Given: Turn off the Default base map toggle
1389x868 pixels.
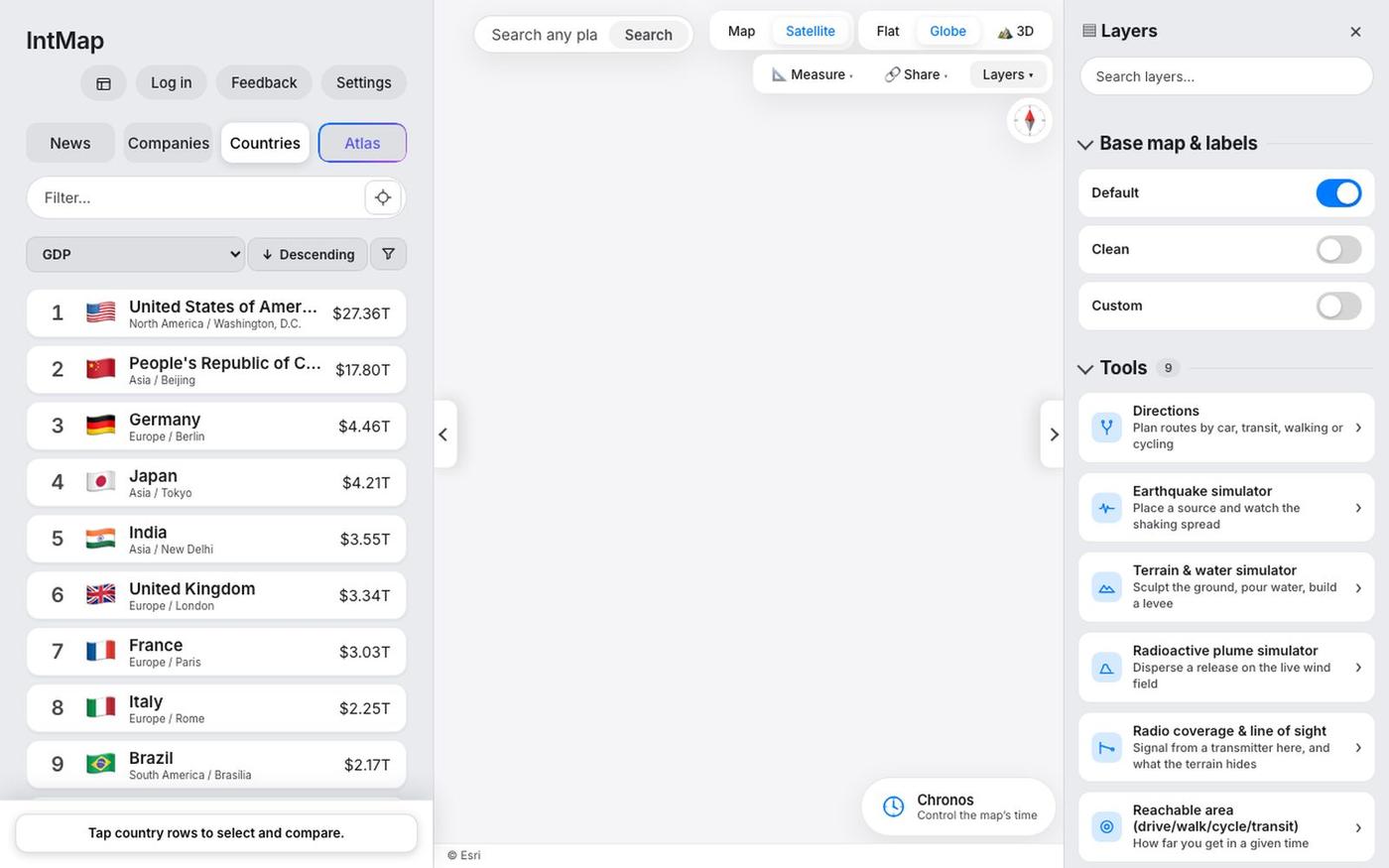Looking at the screenshot, I should (1338, 193).
